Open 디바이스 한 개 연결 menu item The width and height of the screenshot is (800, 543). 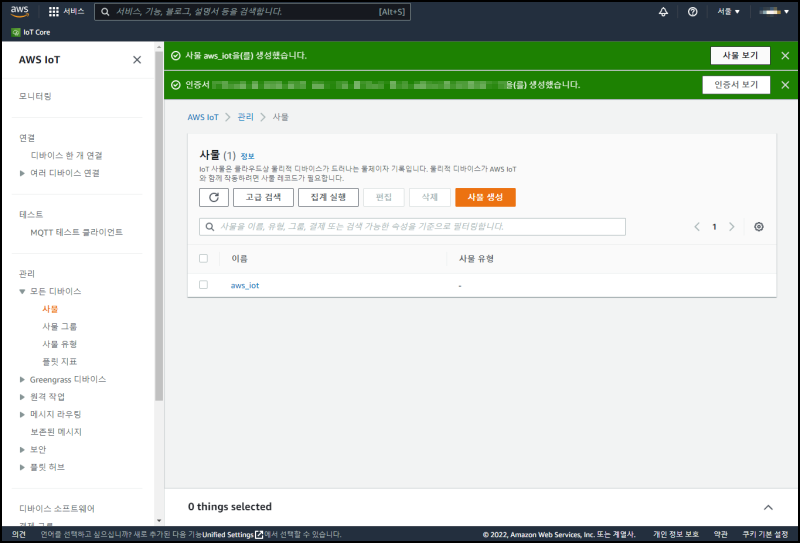point(66,155)
